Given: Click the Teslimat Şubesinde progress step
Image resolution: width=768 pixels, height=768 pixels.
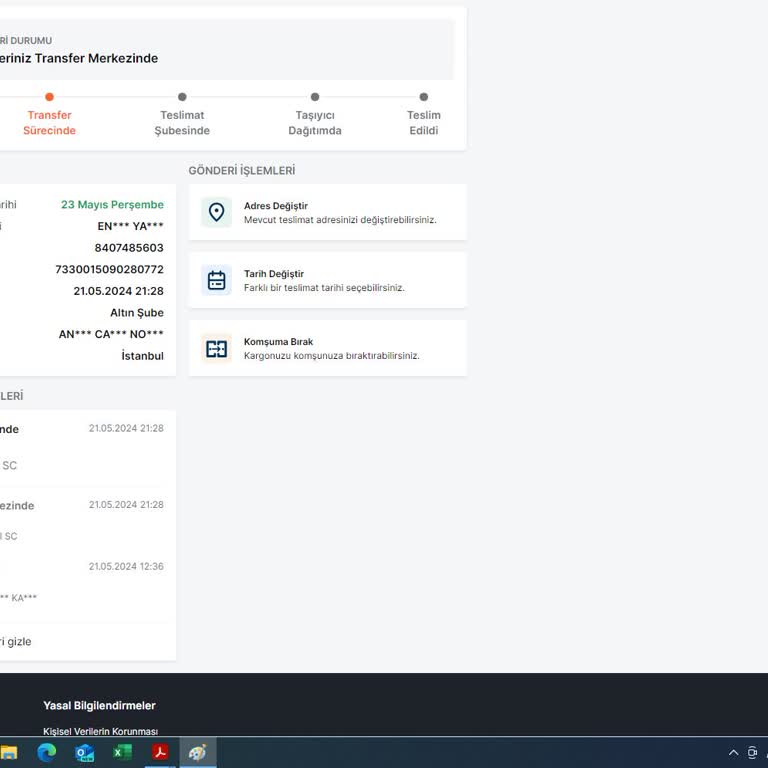Looking at the screenshot, I should coord(182,122).
